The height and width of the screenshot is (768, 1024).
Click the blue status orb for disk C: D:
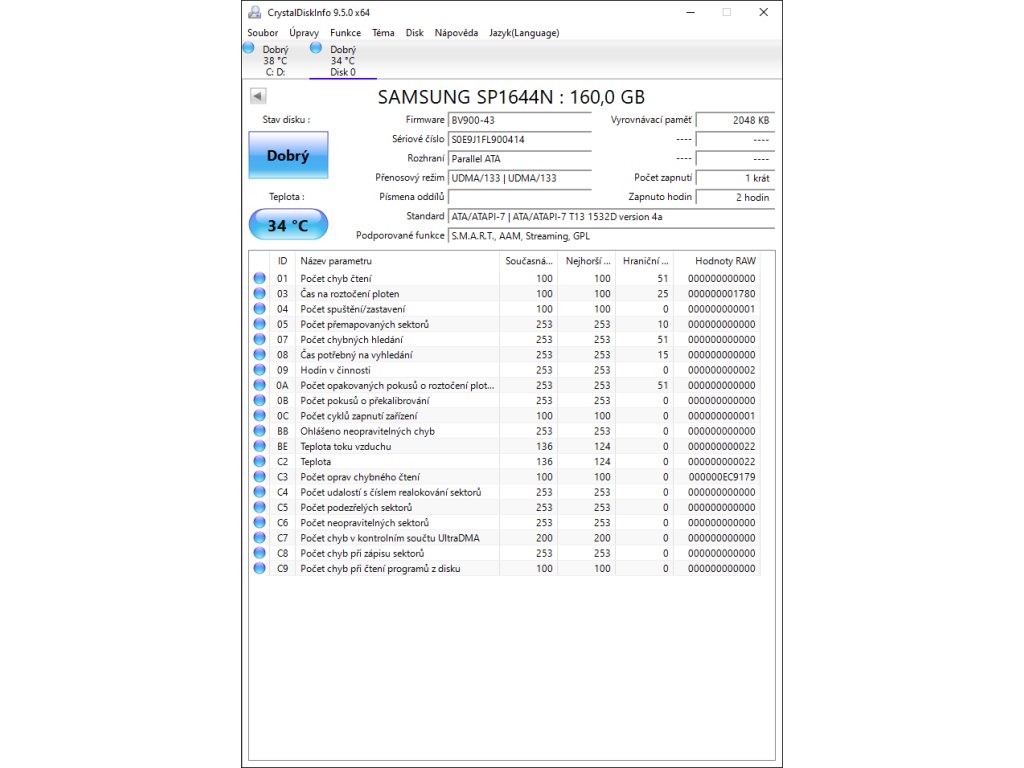click(x=249, y=48)
